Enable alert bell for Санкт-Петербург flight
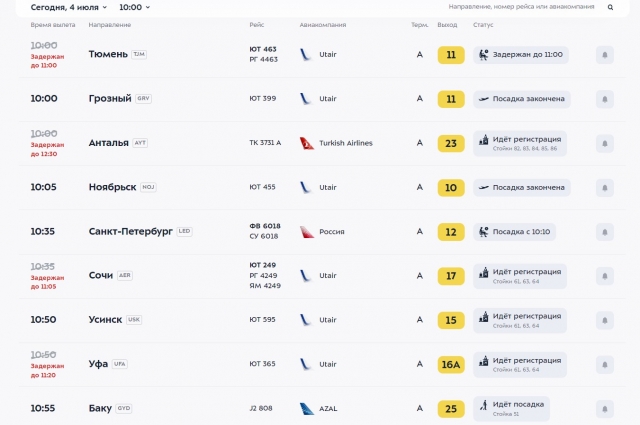Image resolution: width=640 pixels, height=425 pixels. point(605,232)
